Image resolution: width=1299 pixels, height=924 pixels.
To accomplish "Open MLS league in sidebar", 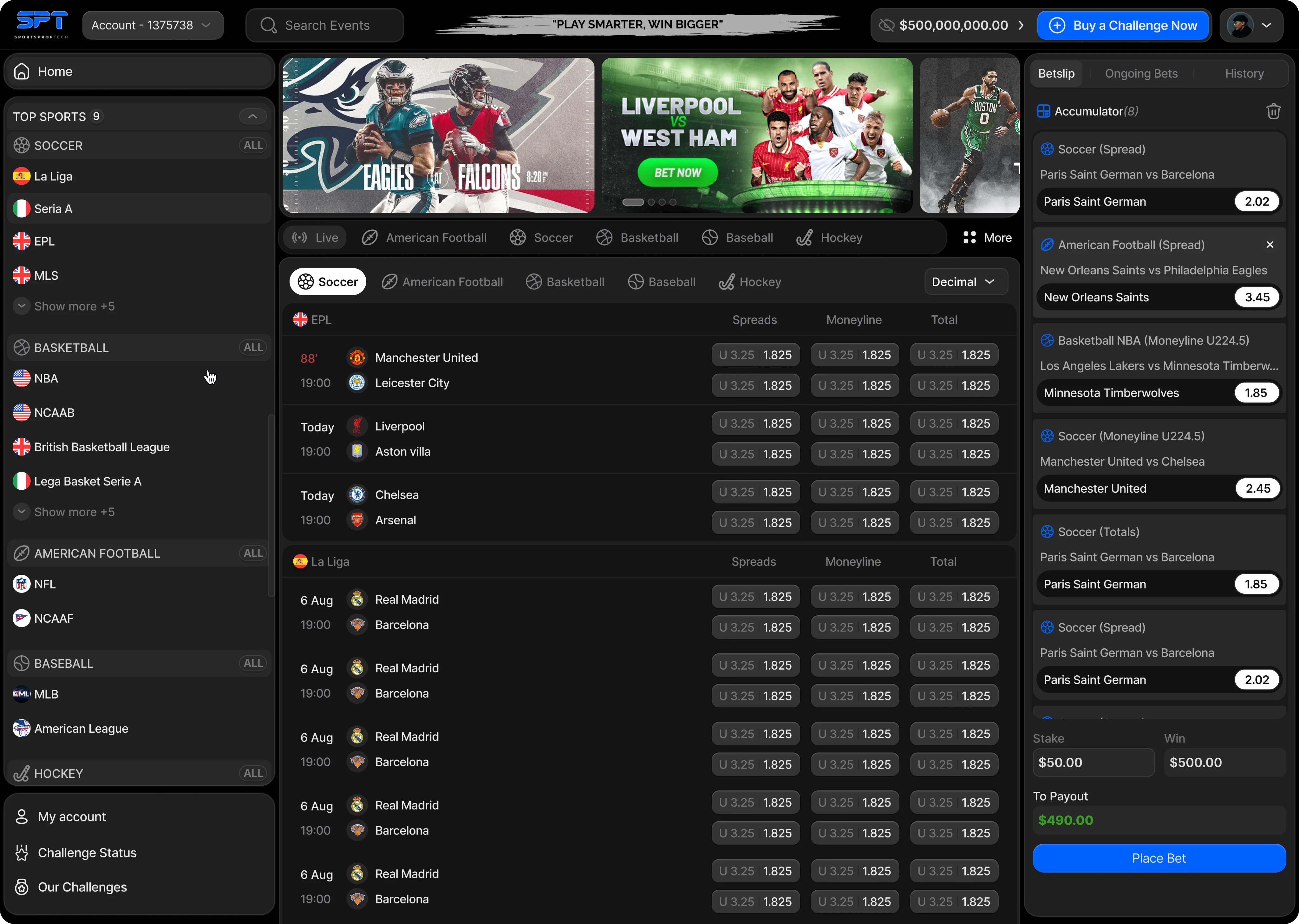I will click(139, 275).
